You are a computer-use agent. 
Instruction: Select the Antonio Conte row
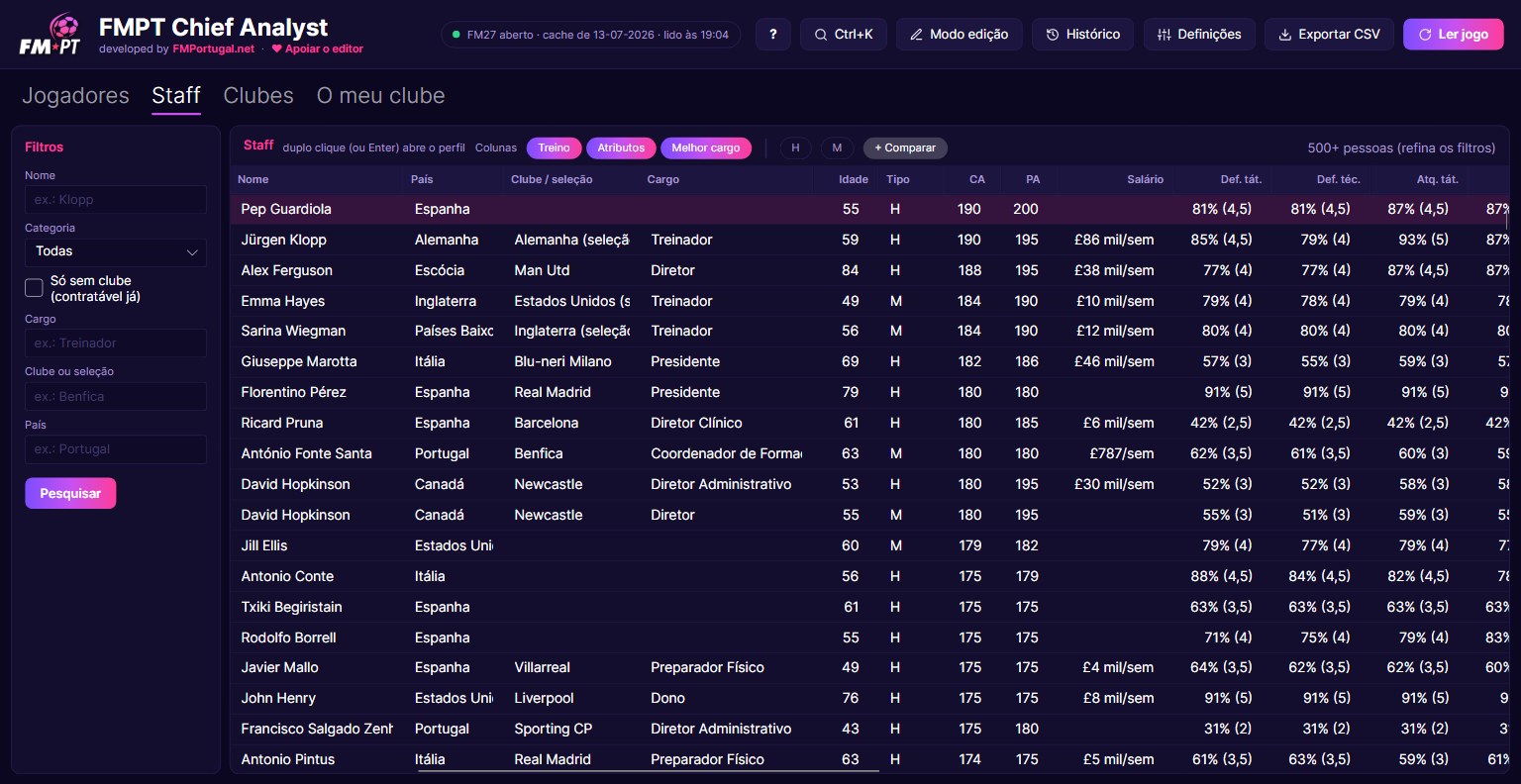(x=870, y=576)
